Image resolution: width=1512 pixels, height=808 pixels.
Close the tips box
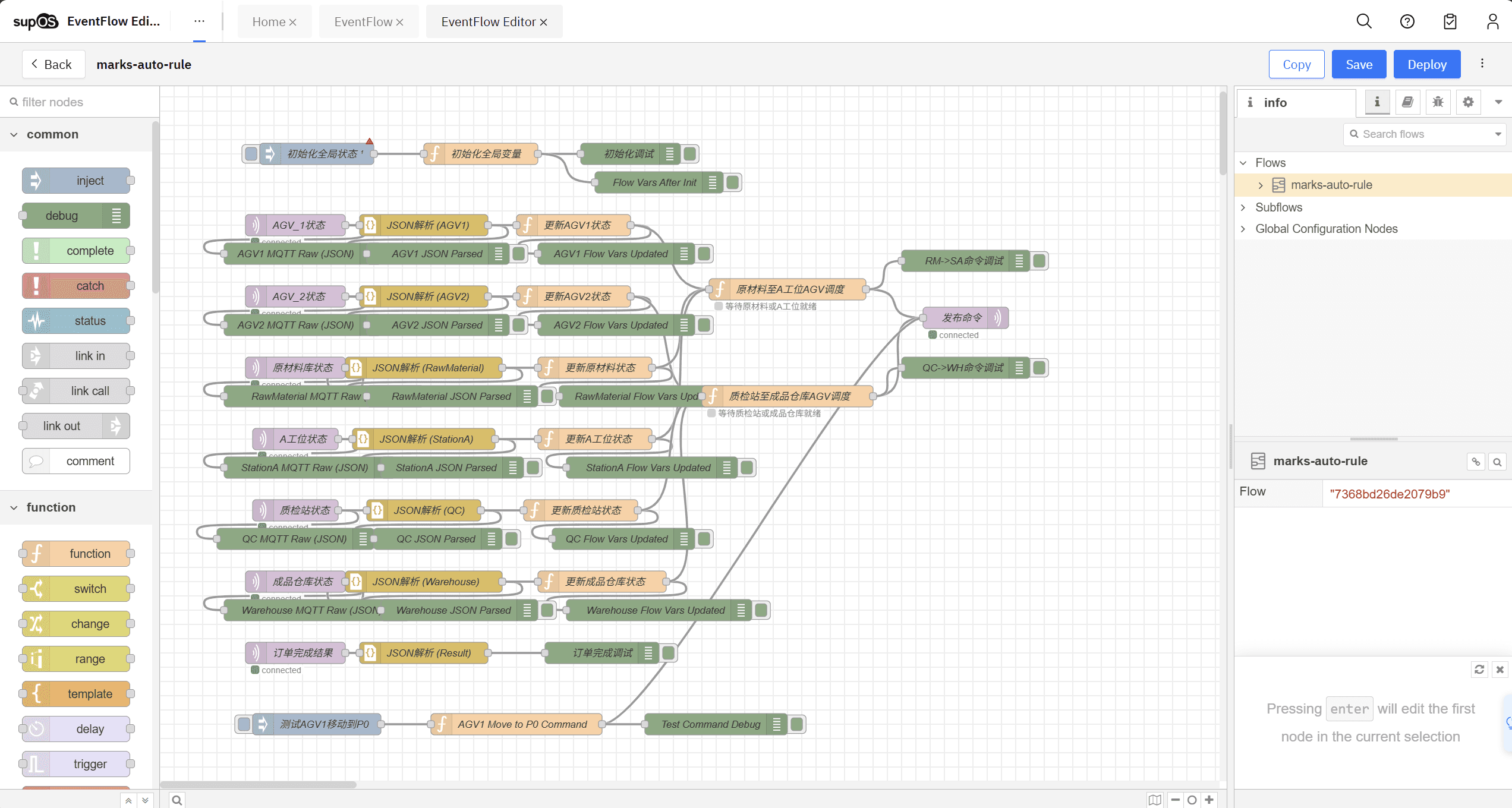pos(1500,670)
